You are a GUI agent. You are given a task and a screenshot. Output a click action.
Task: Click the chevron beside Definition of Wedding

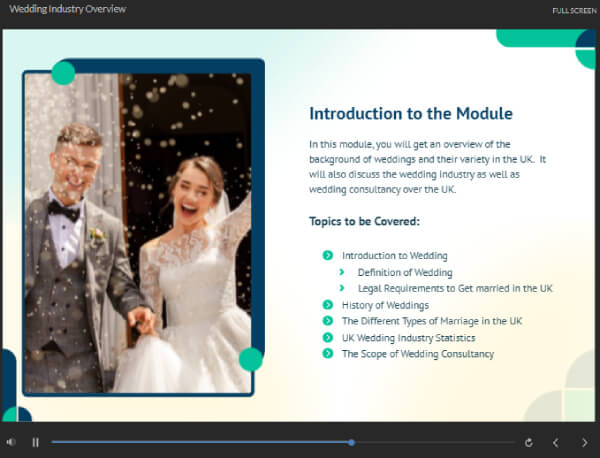click(342, 272)
